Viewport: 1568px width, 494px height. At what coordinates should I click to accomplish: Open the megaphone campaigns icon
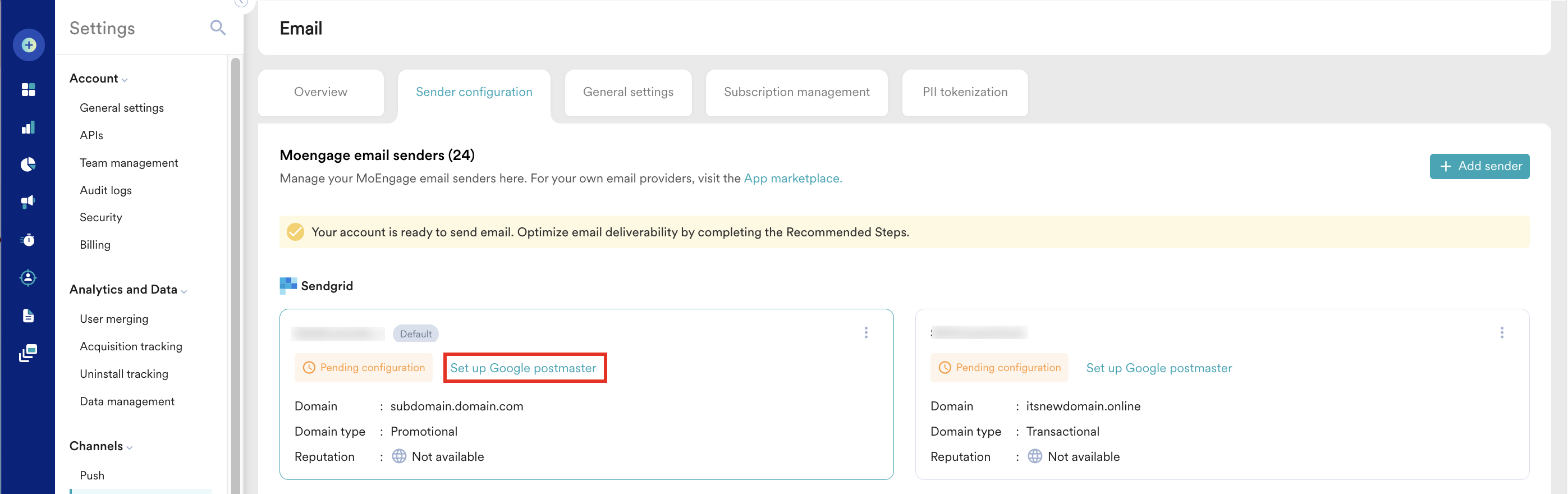pos(28,202)
